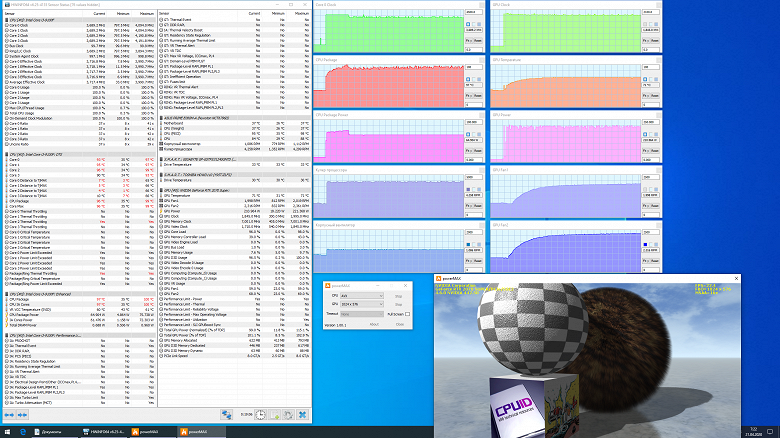The image size is (780, 438).
Task: Switch to HWiNFO64 taskbar item
Action: (104, 432)
